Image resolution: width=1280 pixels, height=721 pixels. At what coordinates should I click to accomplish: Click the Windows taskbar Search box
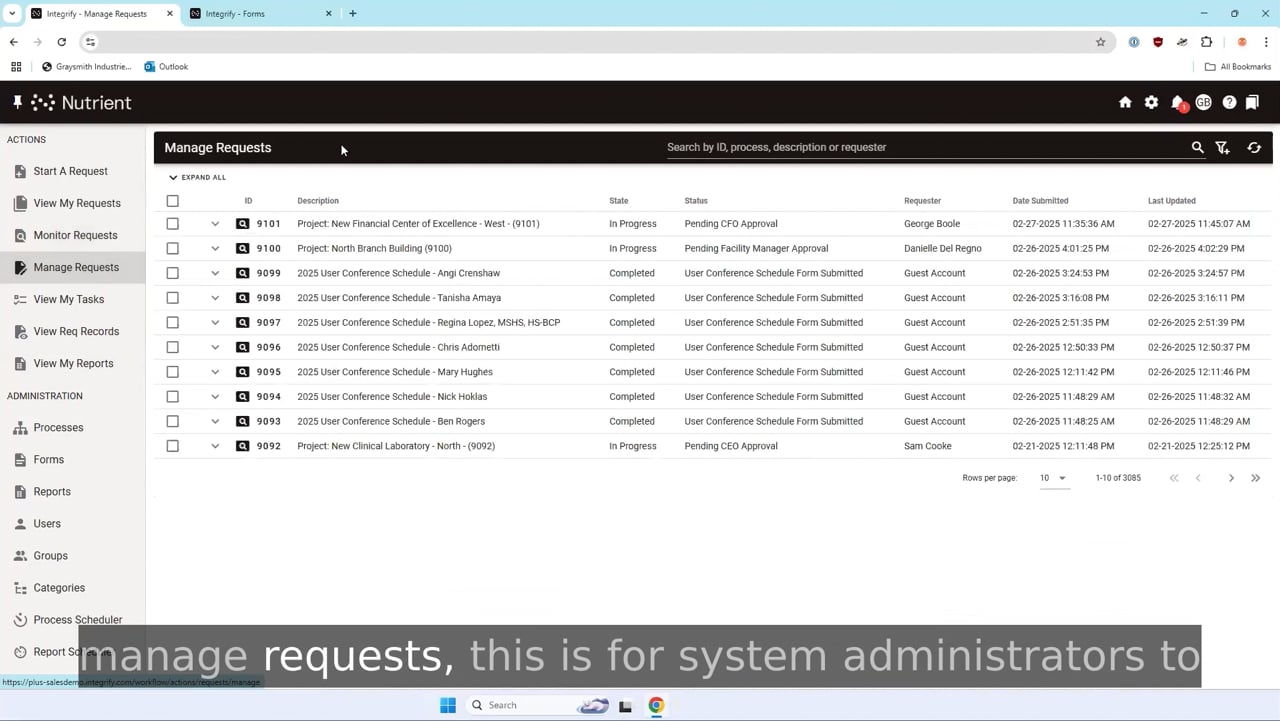coord(538,705)
